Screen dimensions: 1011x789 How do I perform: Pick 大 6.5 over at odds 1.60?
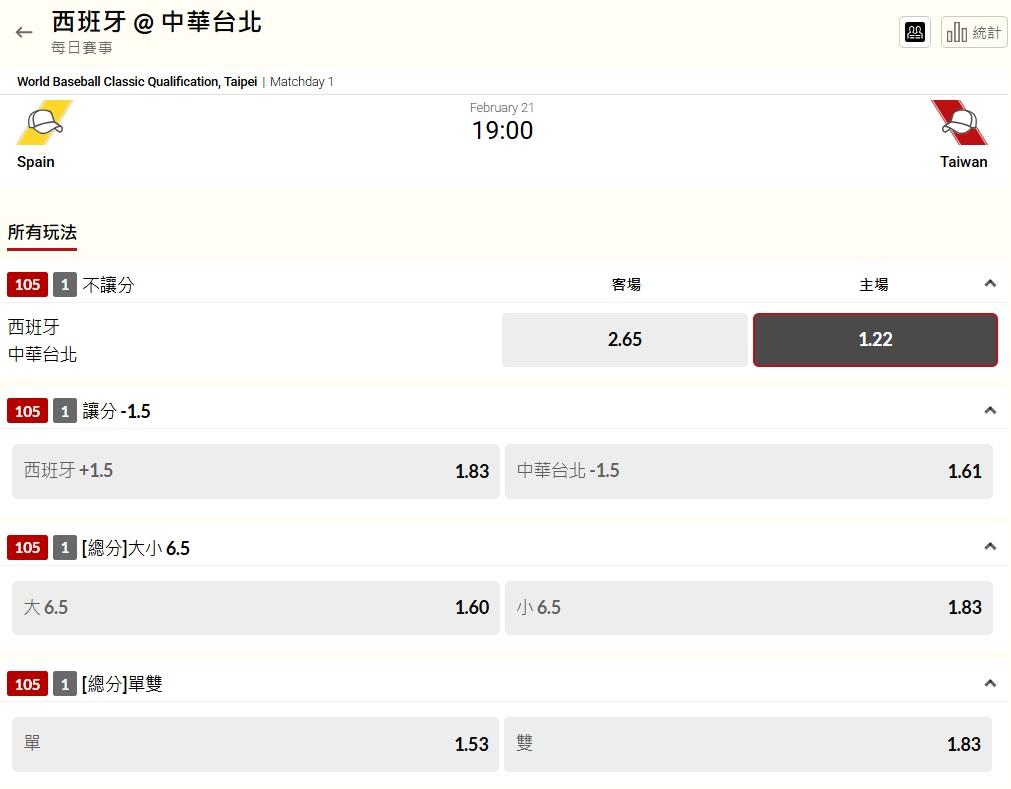tap(255, 608)
